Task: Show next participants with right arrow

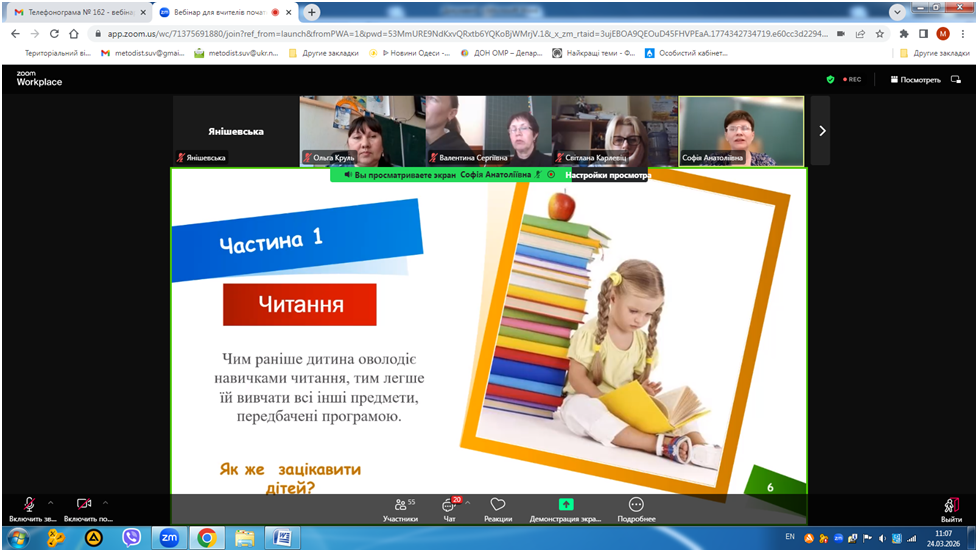Action: 822,130
